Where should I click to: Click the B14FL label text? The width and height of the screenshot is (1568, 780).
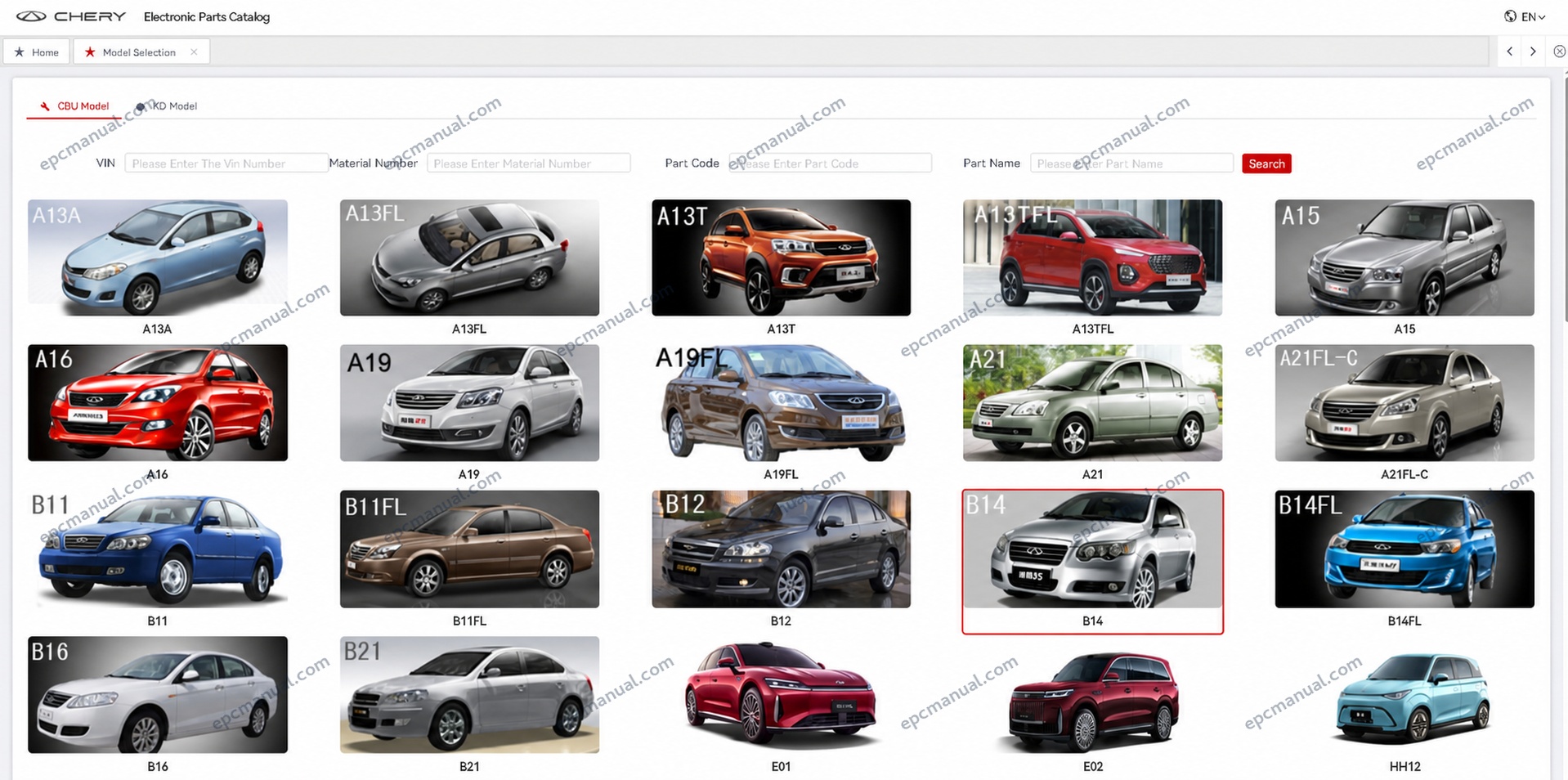pos(1404,621)
